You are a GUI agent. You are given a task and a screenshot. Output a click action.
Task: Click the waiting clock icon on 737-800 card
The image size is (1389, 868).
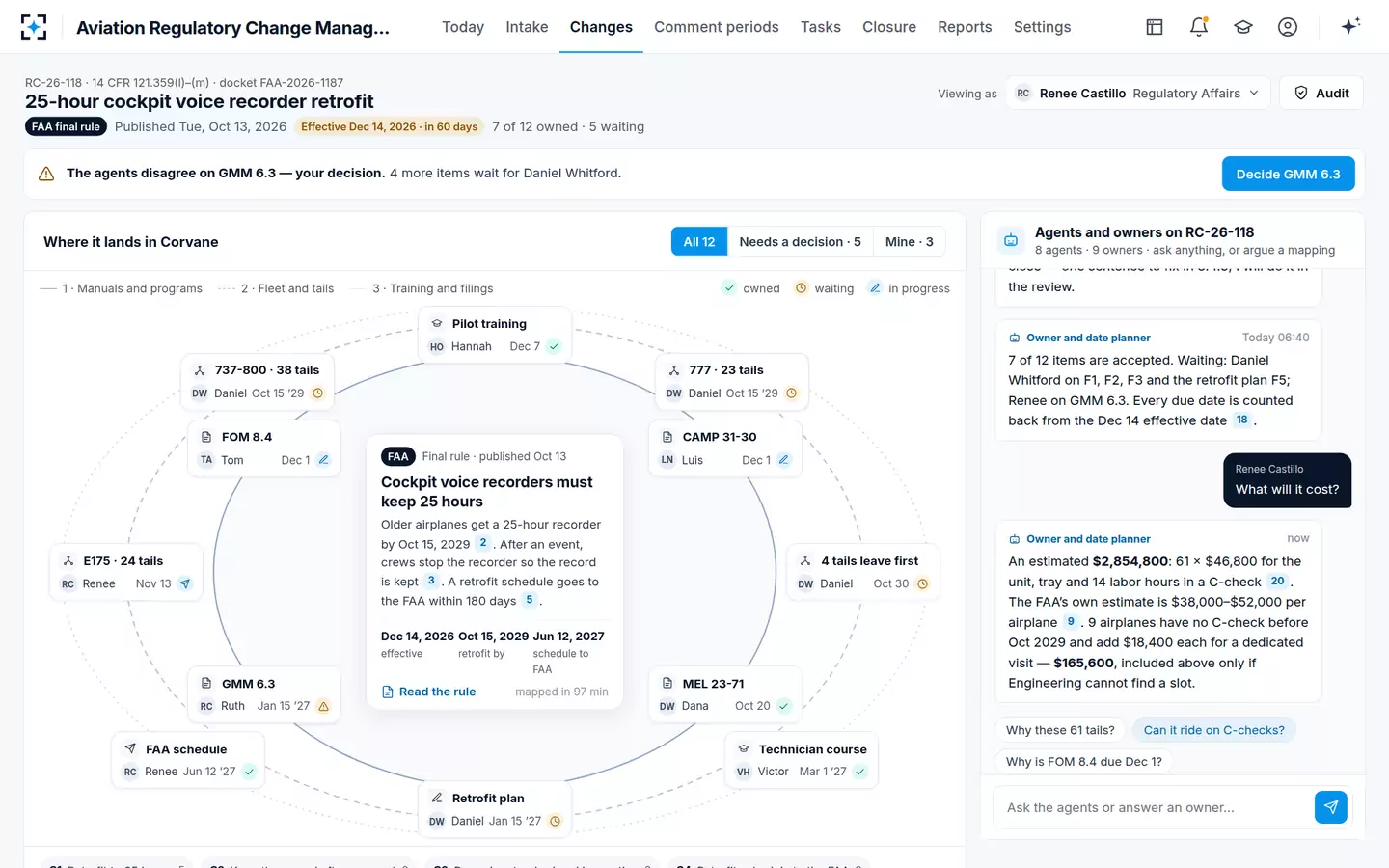coord(317,393)
